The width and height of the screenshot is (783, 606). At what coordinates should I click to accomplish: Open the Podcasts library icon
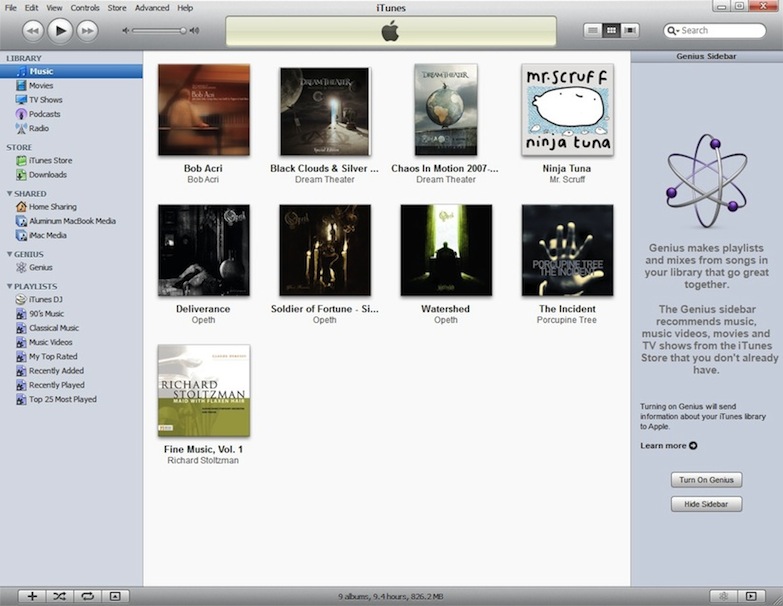pyautogui.click(x=21, y=114)
